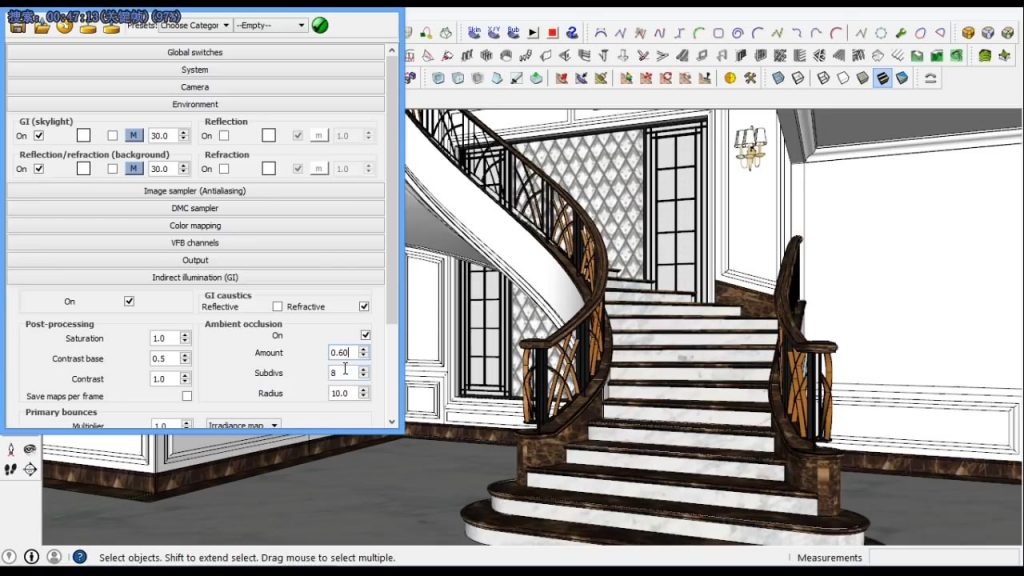Click GI skylight multiplier stepper arrows

click(184, 135)
